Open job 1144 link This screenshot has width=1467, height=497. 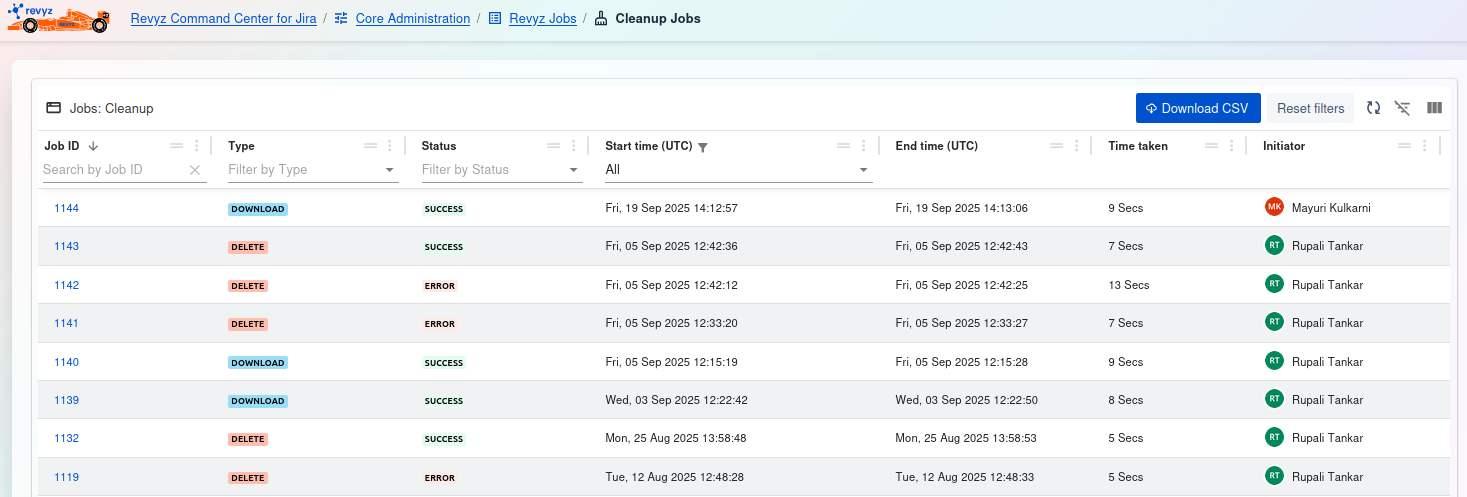point(66,208)
